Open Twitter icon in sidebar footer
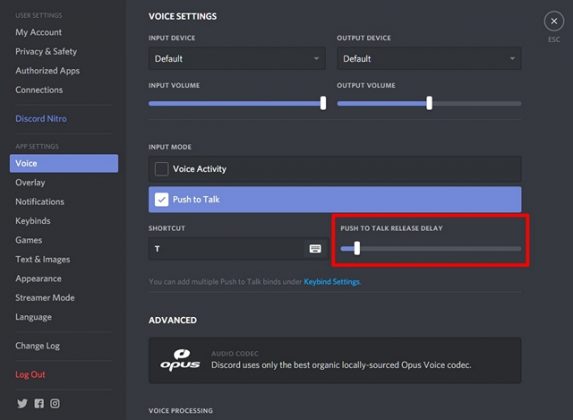This screenshot has height=420, width=573. tap(22, 403)
